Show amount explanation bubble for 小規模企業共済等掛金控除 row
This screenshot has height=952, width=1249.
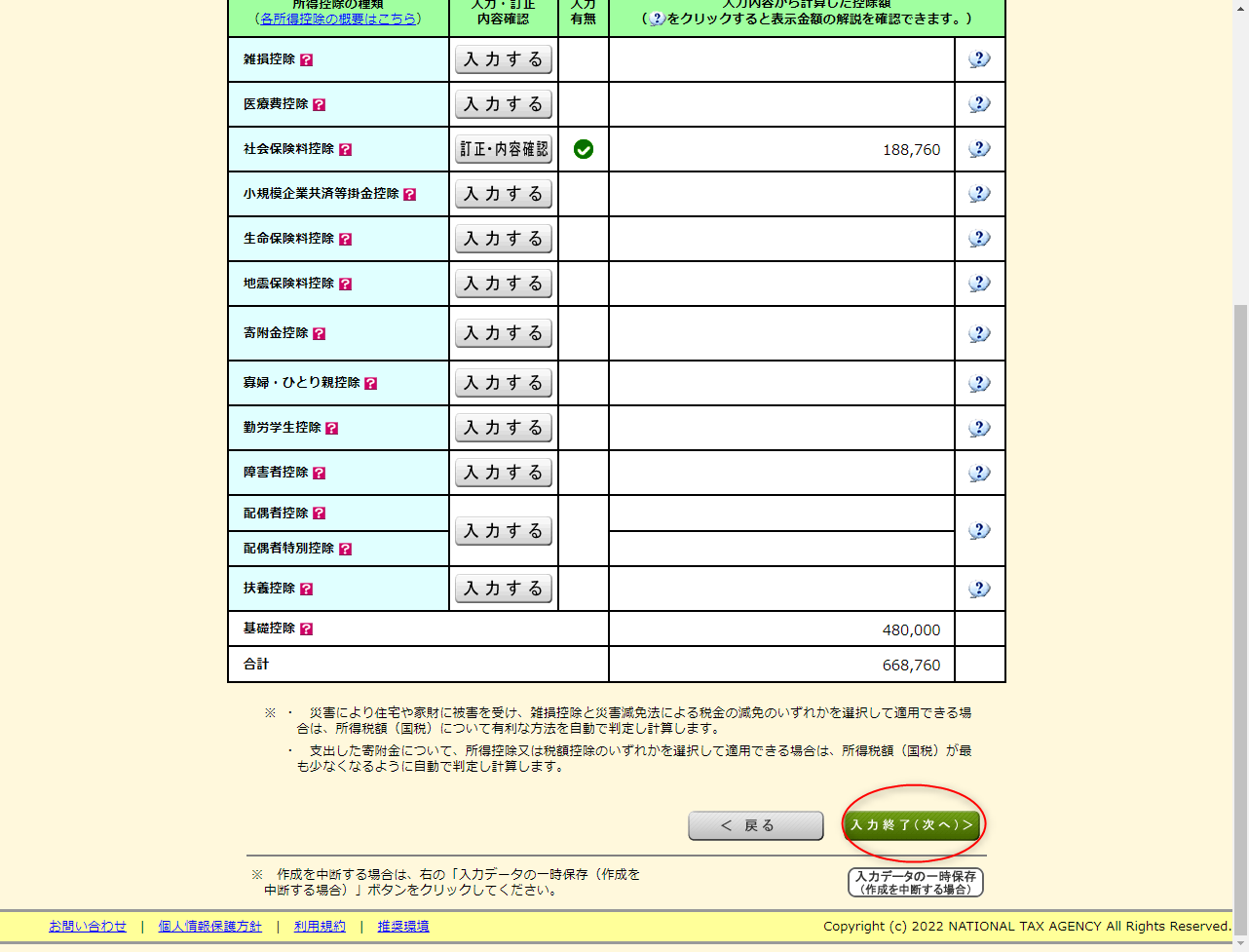[x=979, y=194]
